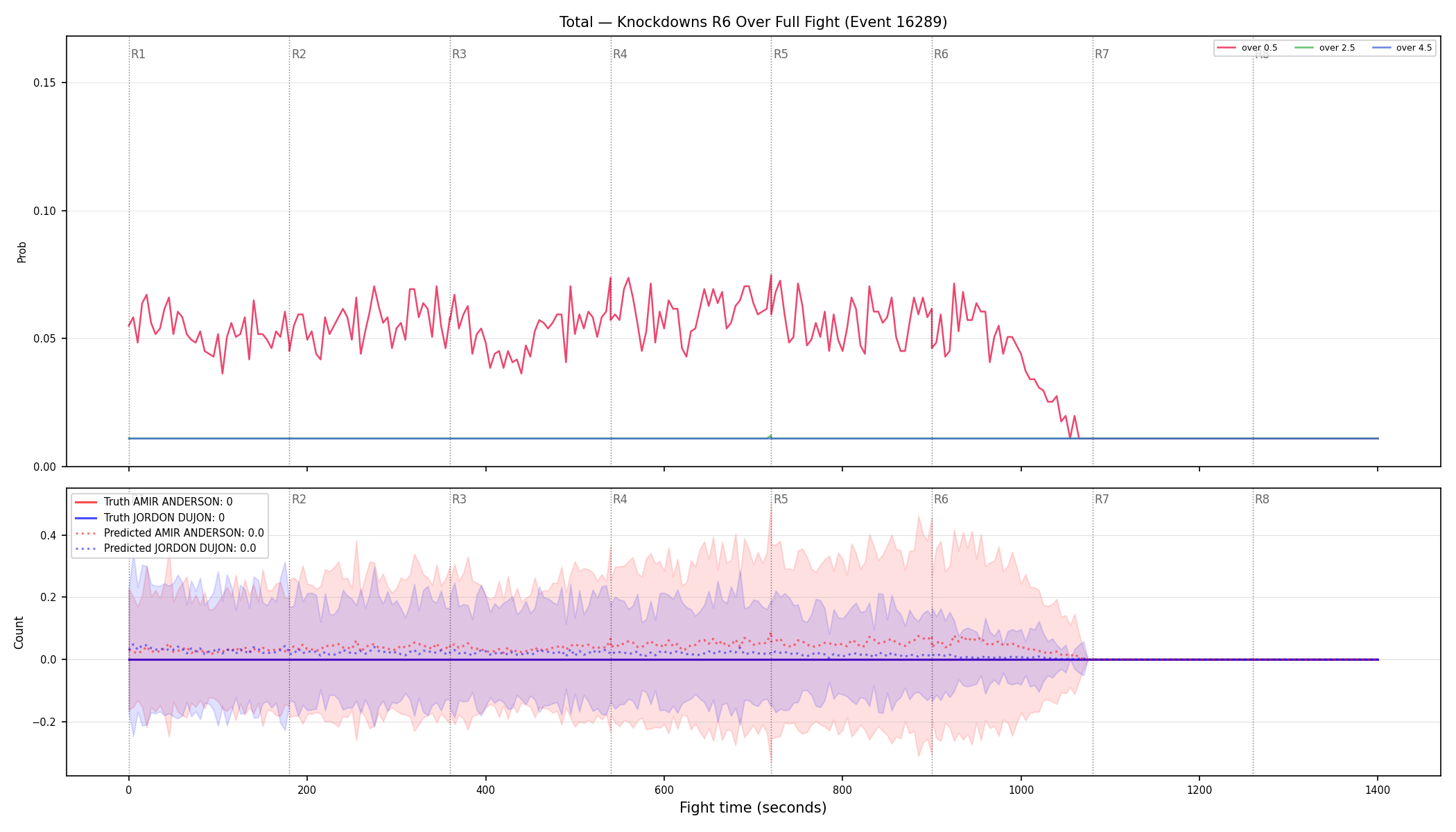Click the R8 round label in the Count chart
The image size is (1456, 832).
1262,499
